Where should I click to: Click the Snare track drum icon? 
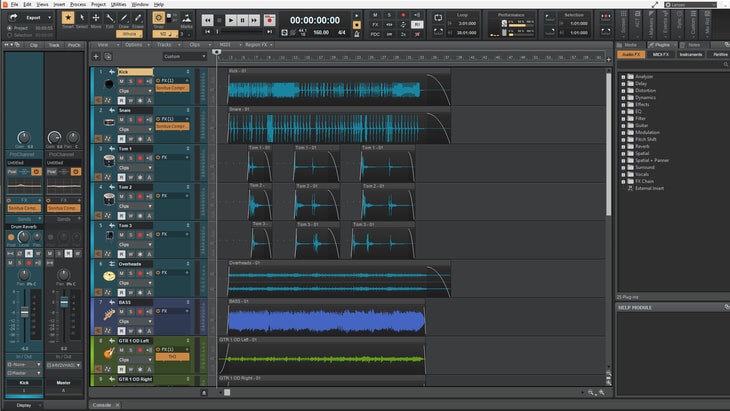tap(109, 122)
